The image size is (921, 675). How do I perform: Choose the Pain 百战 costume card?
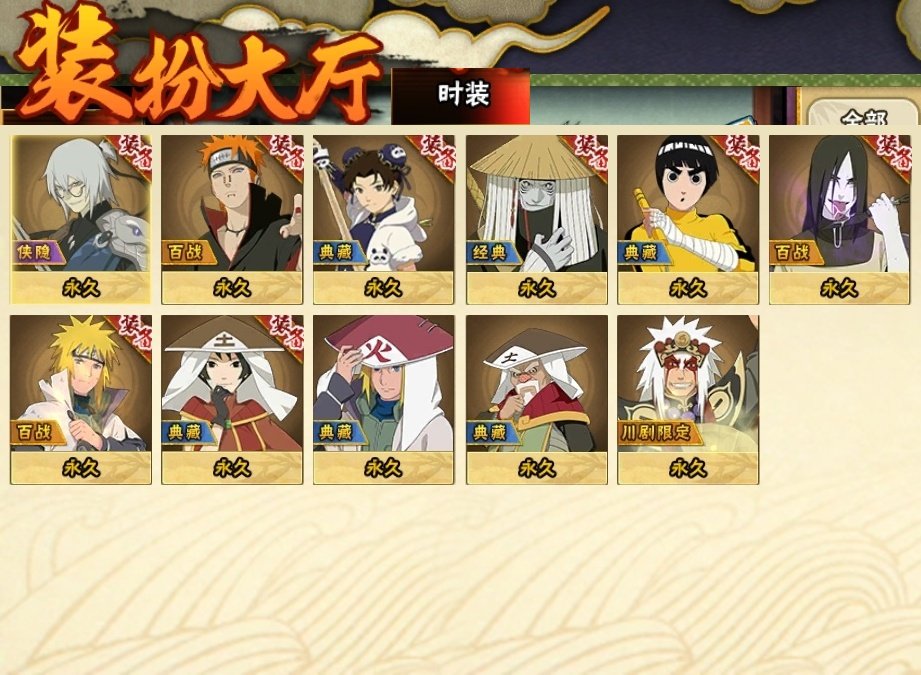coord(233,219)
